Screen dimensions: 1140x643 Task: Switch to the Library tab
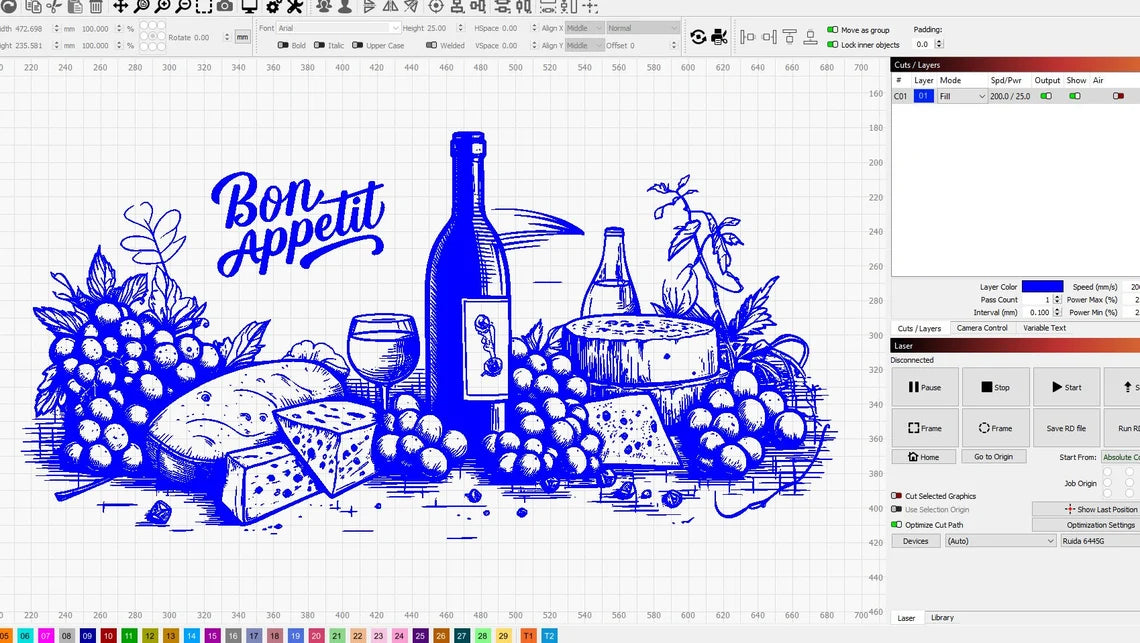[x=942, y=618]
